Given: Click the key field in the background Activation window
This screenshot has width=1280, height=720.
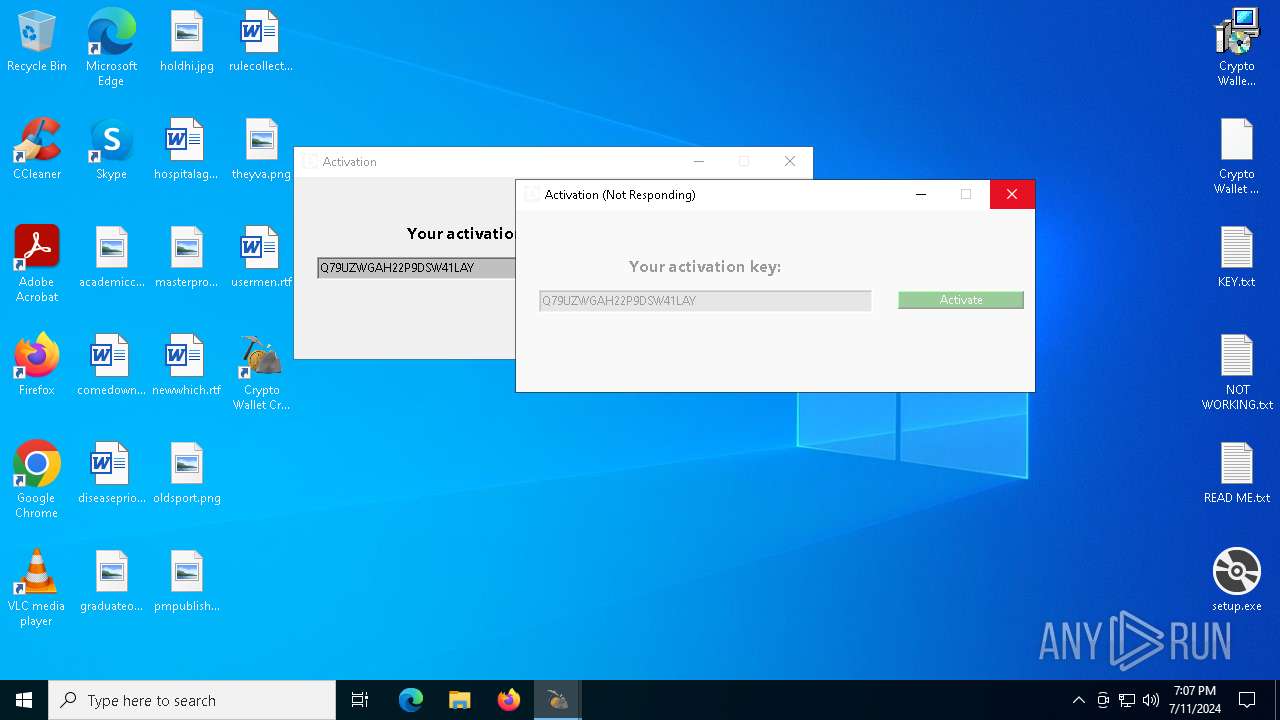Looking at the screenshot, I should click(x=416, y=268).
